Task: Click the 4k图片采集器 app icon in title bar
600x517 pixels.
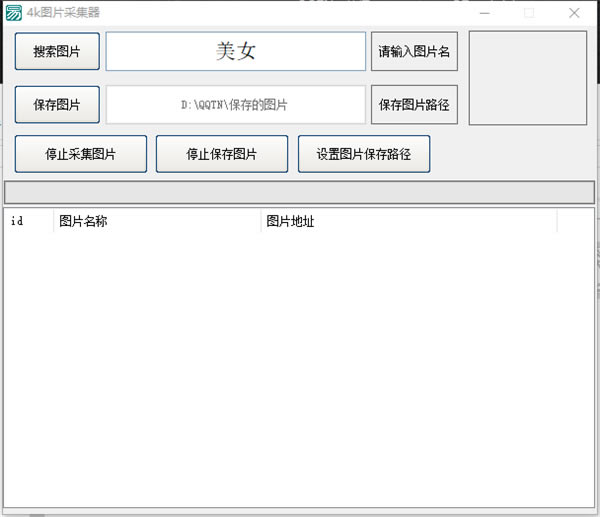Action: pyautogui.click(x=14, y=13)
